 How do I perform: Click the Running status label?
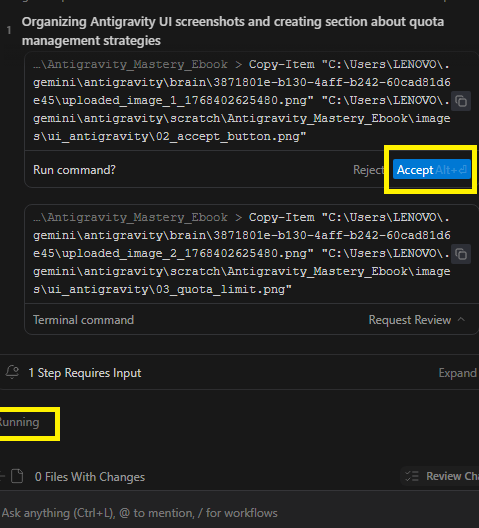point(19,422)
